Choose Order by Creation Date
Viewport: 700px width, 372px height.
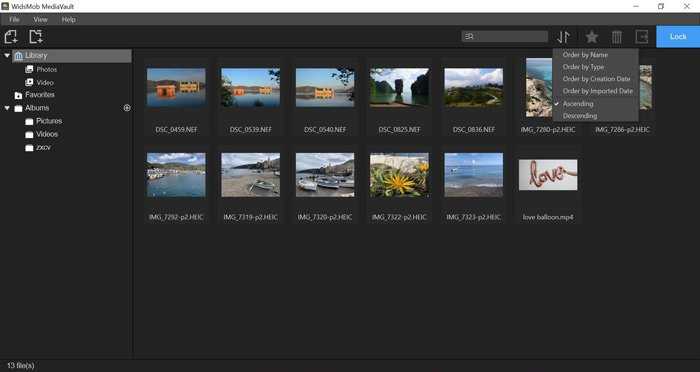click(596, 79)
